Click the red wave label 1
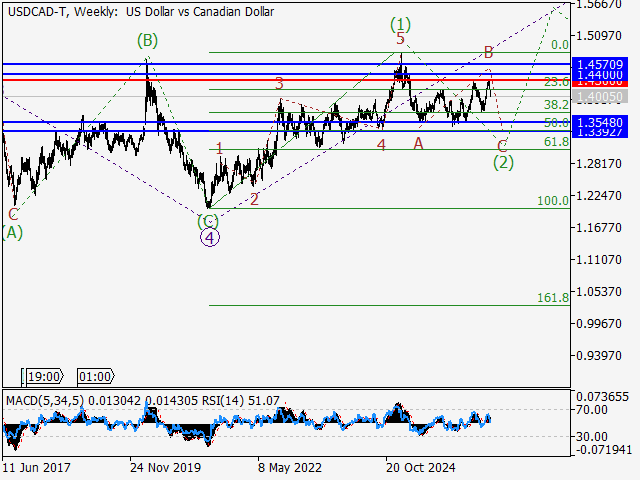The image size is (640, 480). 220,149
